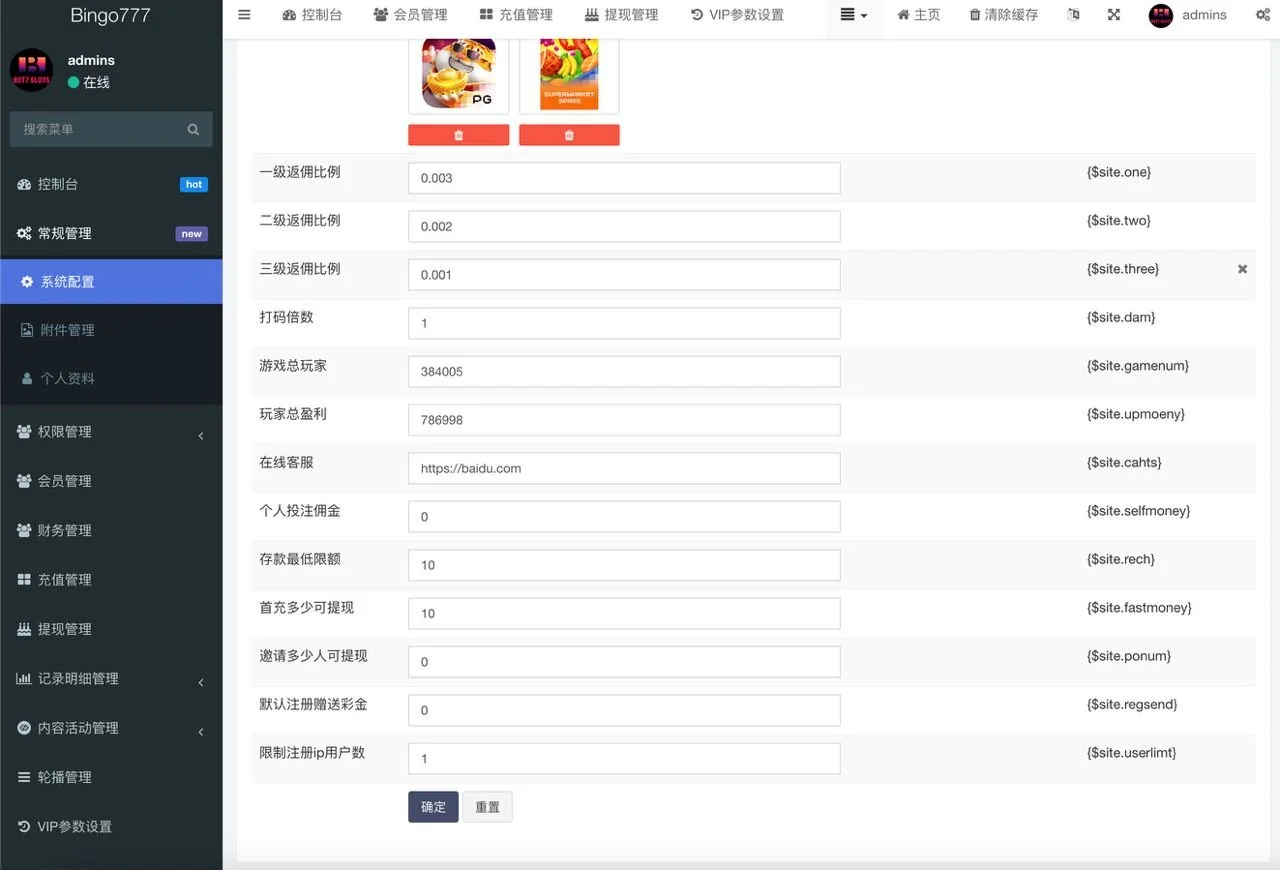1280x870 pixels.
Task: Expand the 记录明细管理 sidebar menu
Action: tap(110, 679)
